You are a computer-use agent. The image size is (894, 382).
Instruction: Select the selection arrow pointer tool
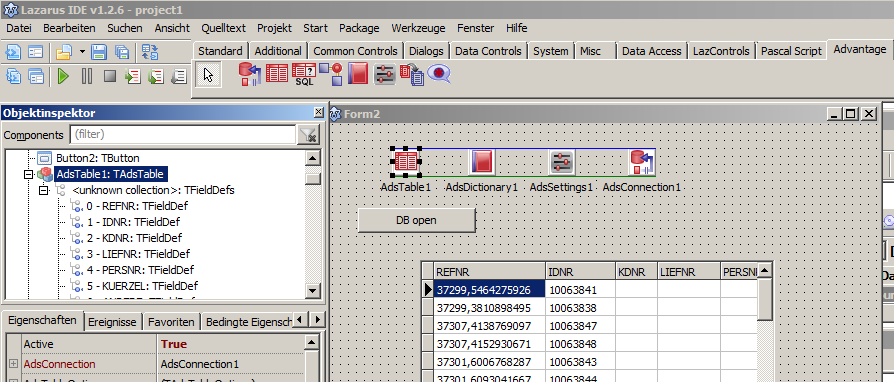[208, 75]
